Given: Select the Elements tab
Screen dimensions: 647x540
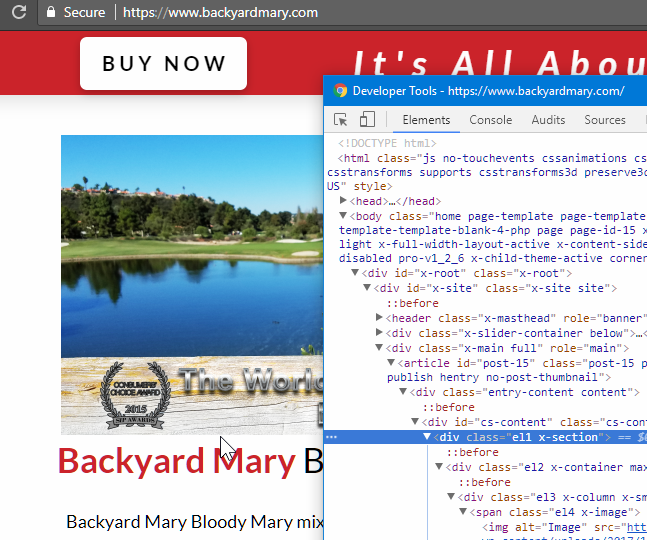Looking at the screenshot, I should pyautogui.click(x=426, y=120).
